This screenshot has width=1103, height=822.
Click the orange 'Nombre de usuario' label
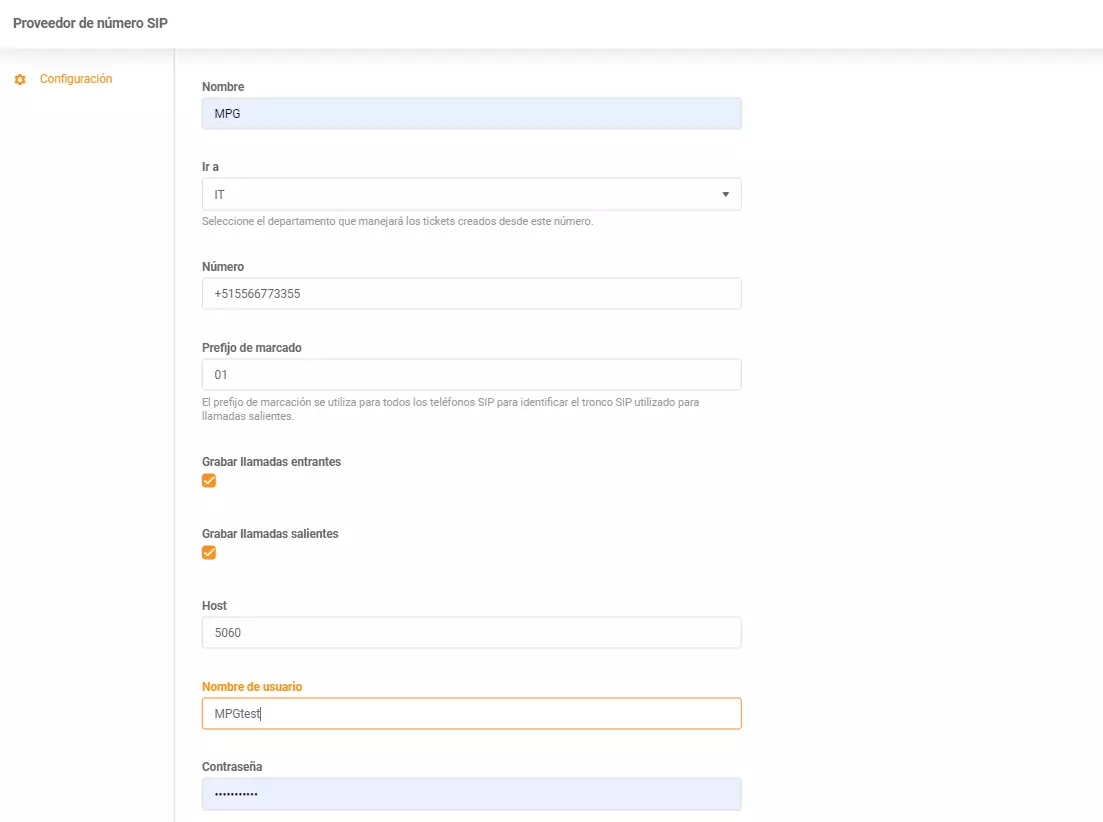(249, 686)
